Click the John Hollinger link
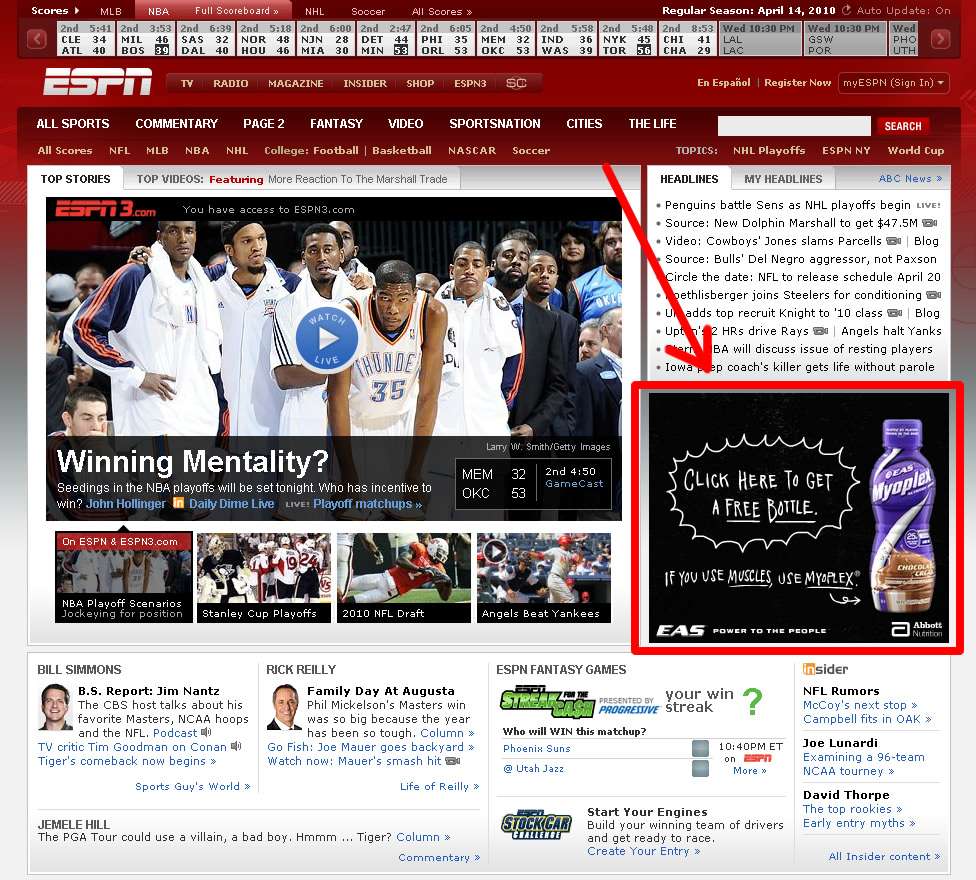 tap(126, 503)
